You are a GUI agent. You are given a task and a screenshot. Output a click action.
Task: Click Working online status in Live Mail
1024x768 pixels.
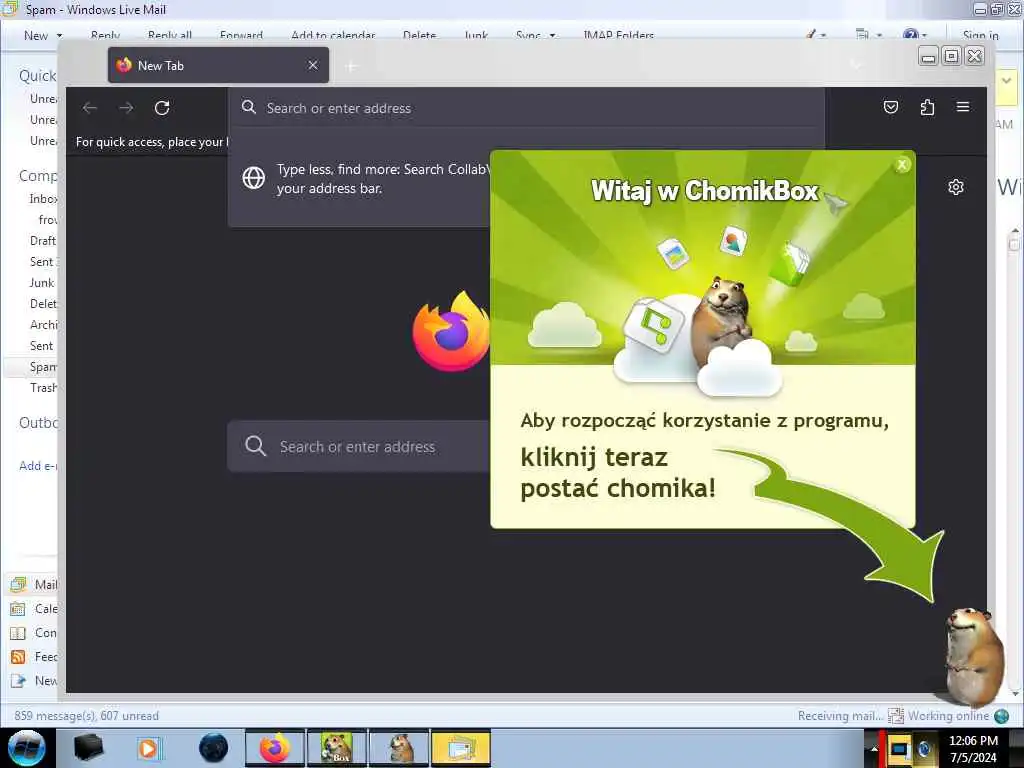coord(948,716)
